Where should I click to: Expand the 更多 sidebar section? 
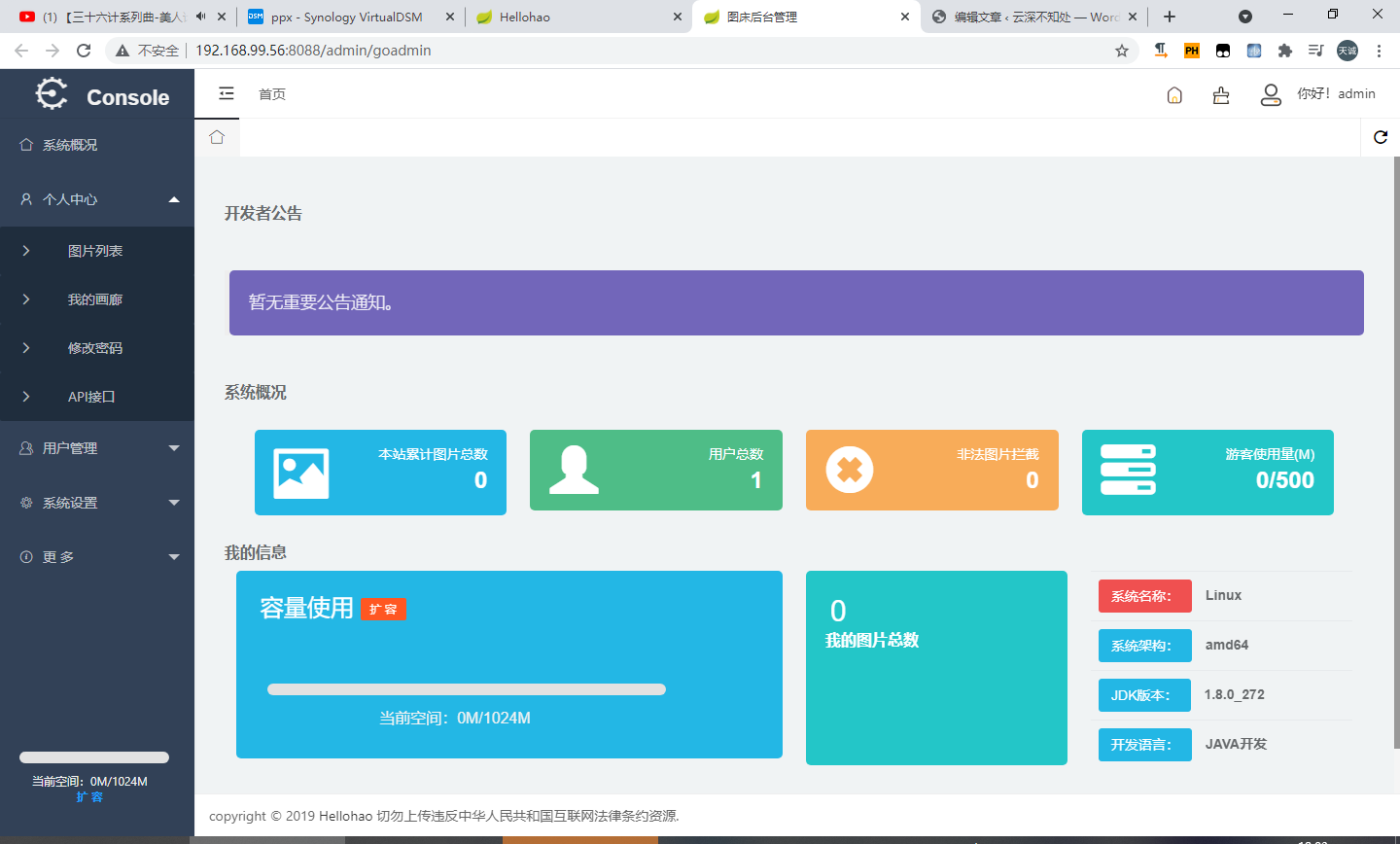97,556
